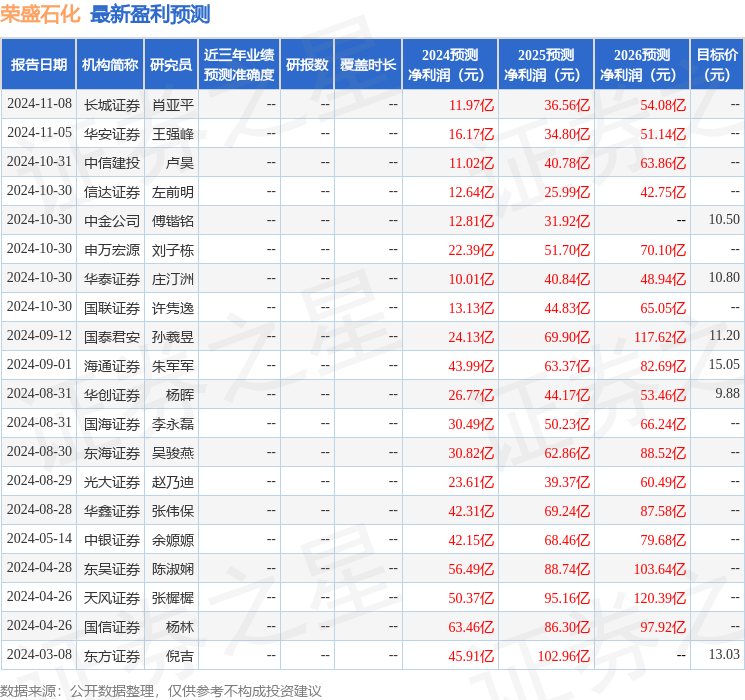
Task: Click the institution 中信建投
Action: point(112,163)
